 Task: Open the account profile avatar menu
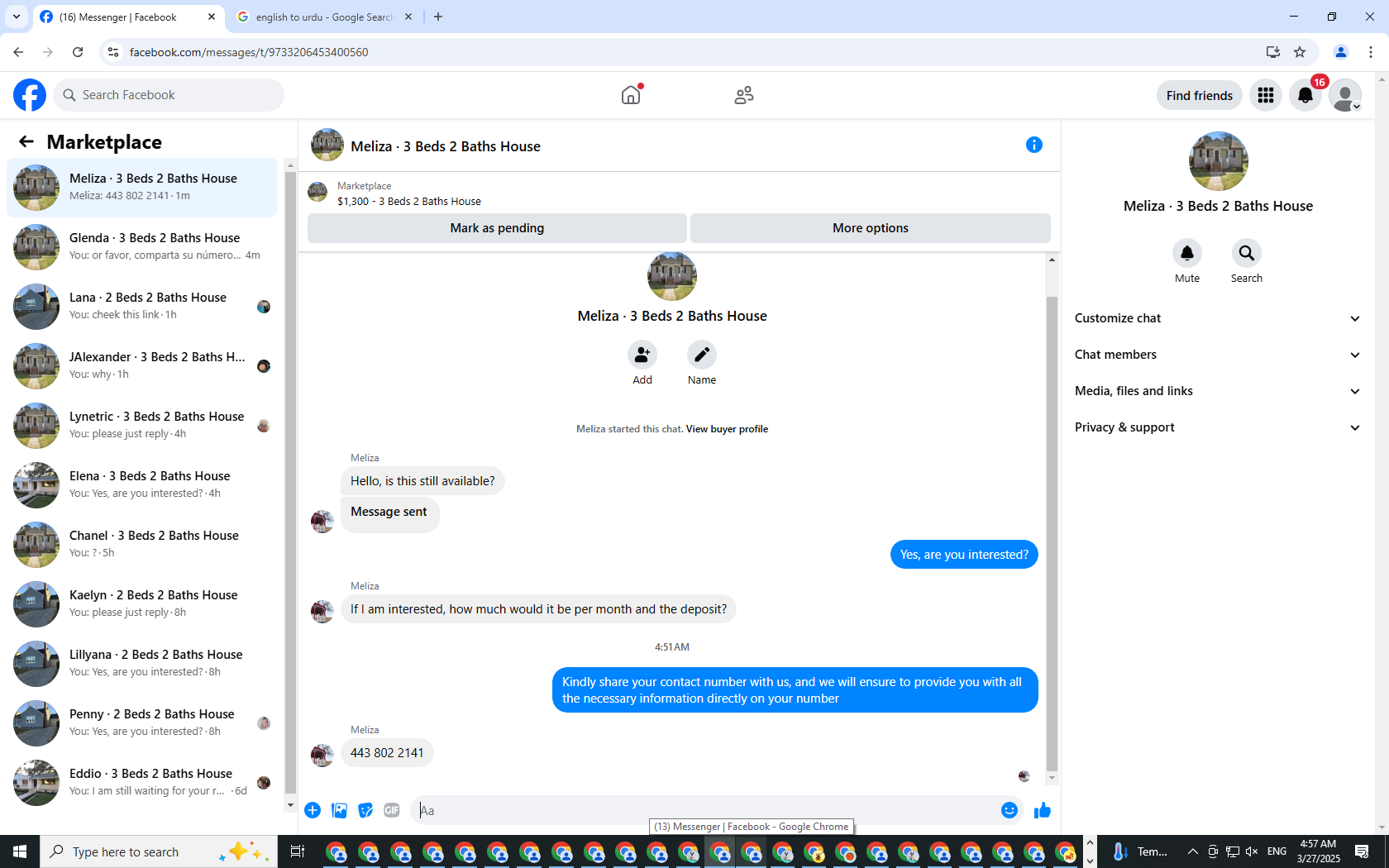coord(1345,95)
